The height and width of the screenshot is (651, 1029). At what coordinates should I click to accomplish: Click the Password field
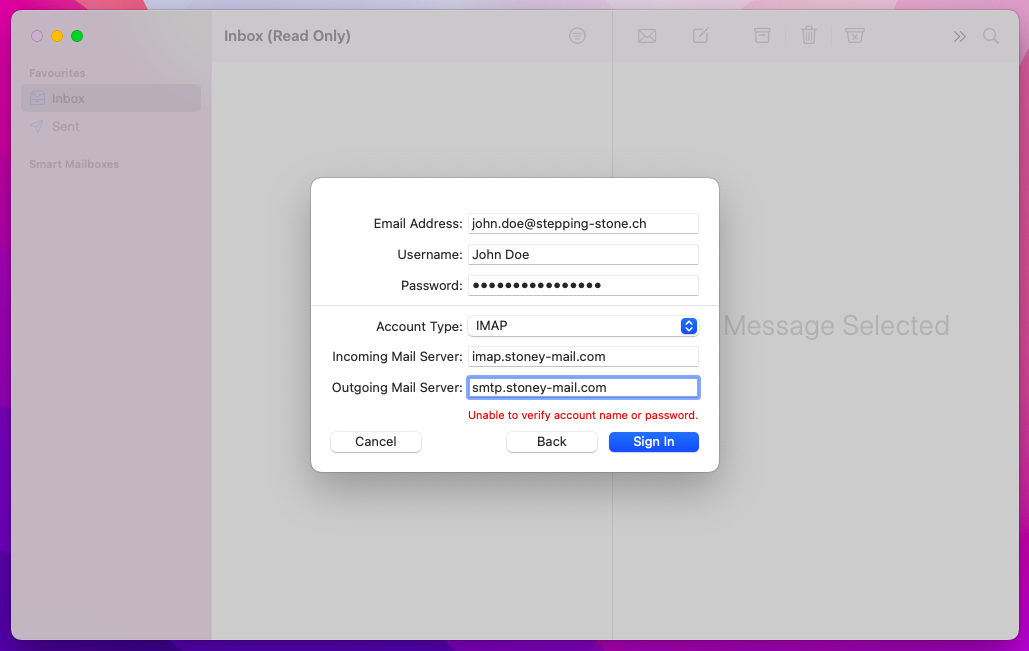click(583, 286)
